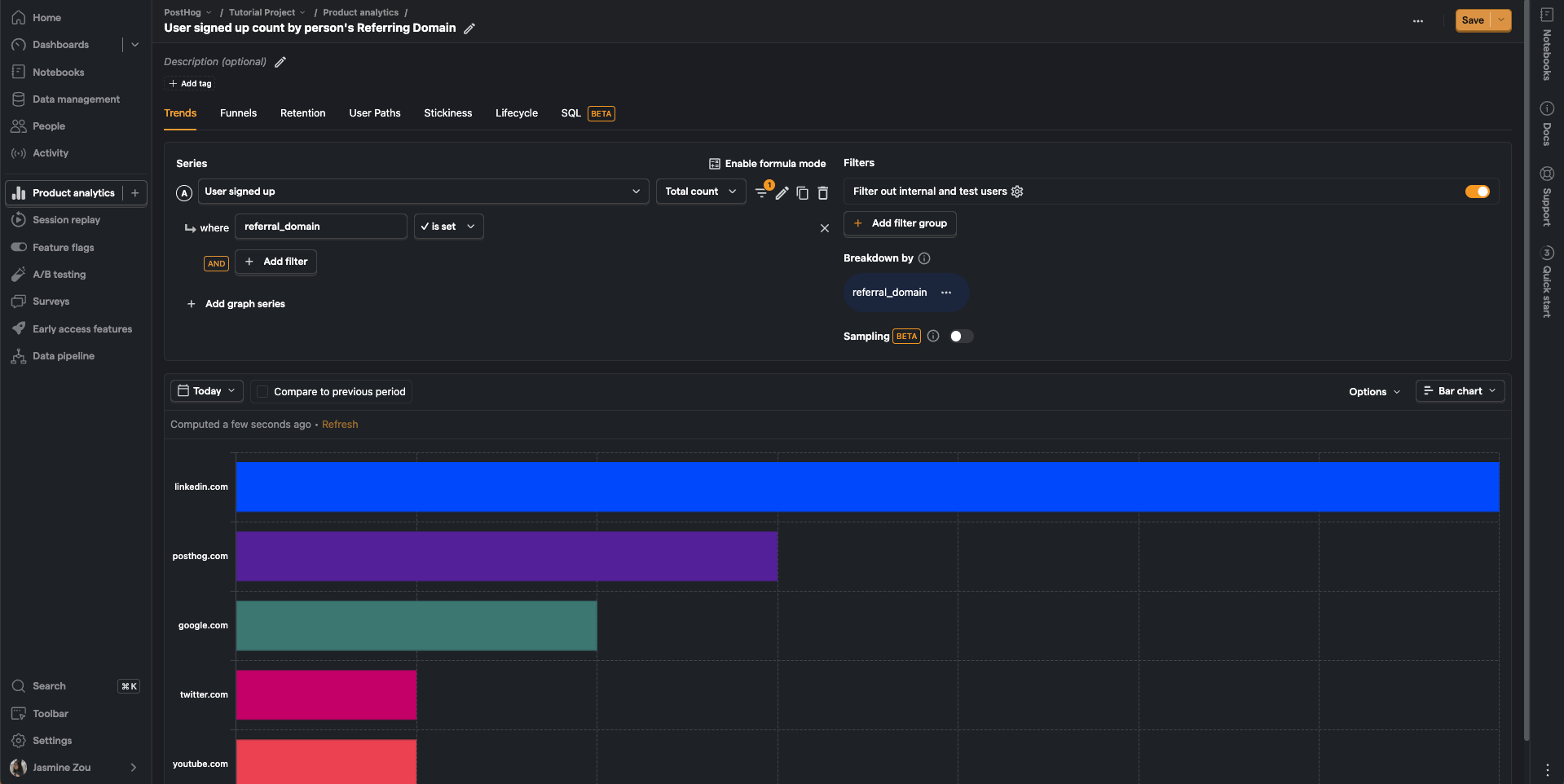Screen dimensions: 1564x784
Task: Click the plus icon next to Product analytics
Action: pyautogui.click(x=135, y=192)
